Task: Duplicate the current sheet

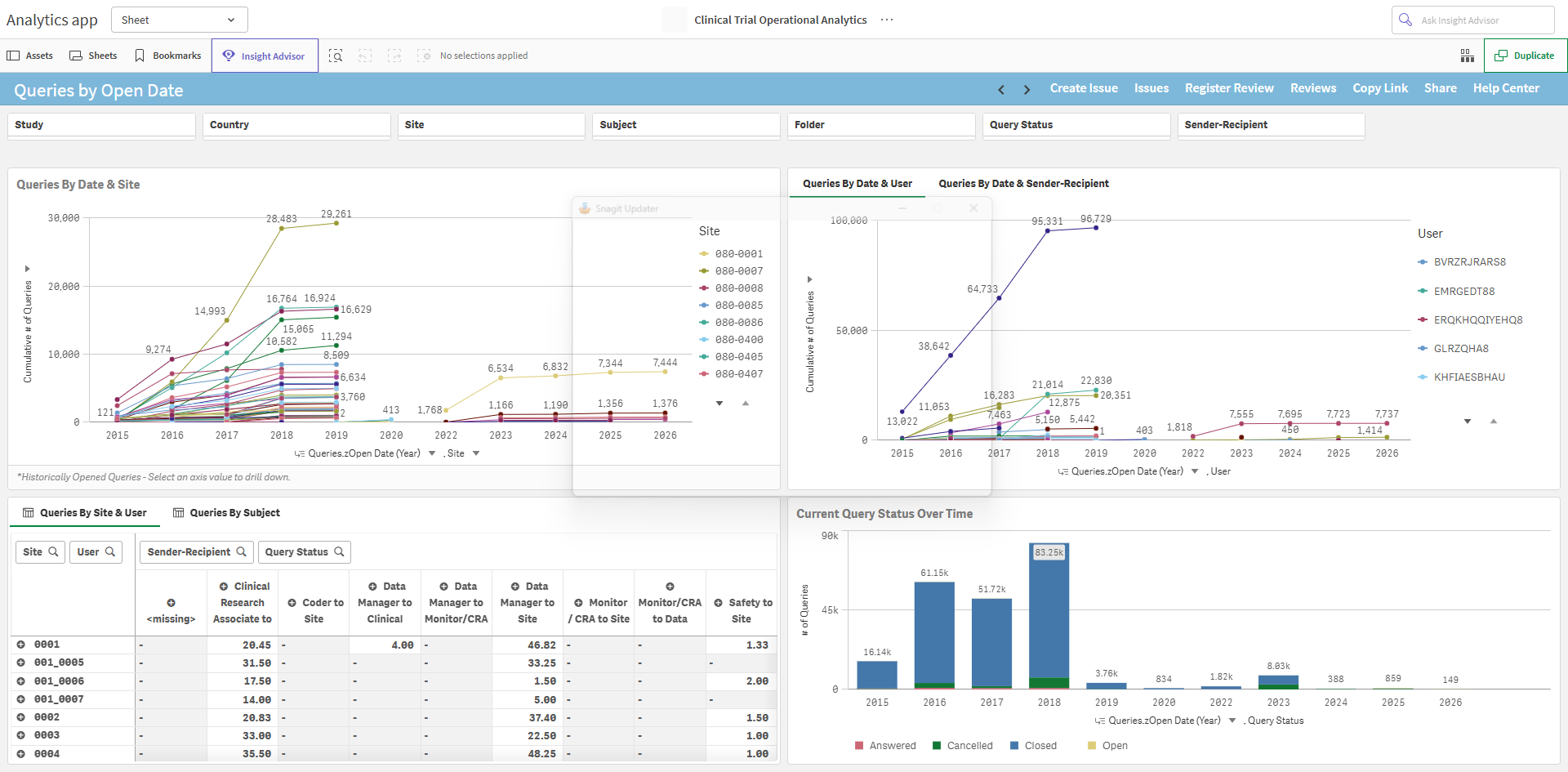Action: pyautogui.click(x=1525, y=56)
